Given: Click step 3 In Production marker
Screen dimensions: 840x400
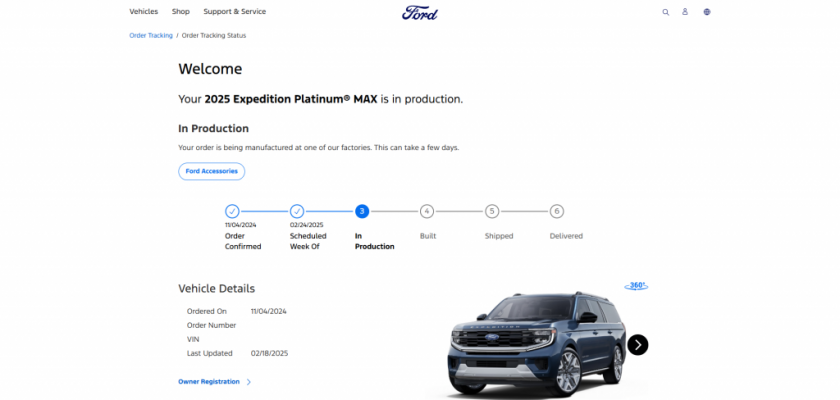Looking at the screenshot, I should (362, 212).
